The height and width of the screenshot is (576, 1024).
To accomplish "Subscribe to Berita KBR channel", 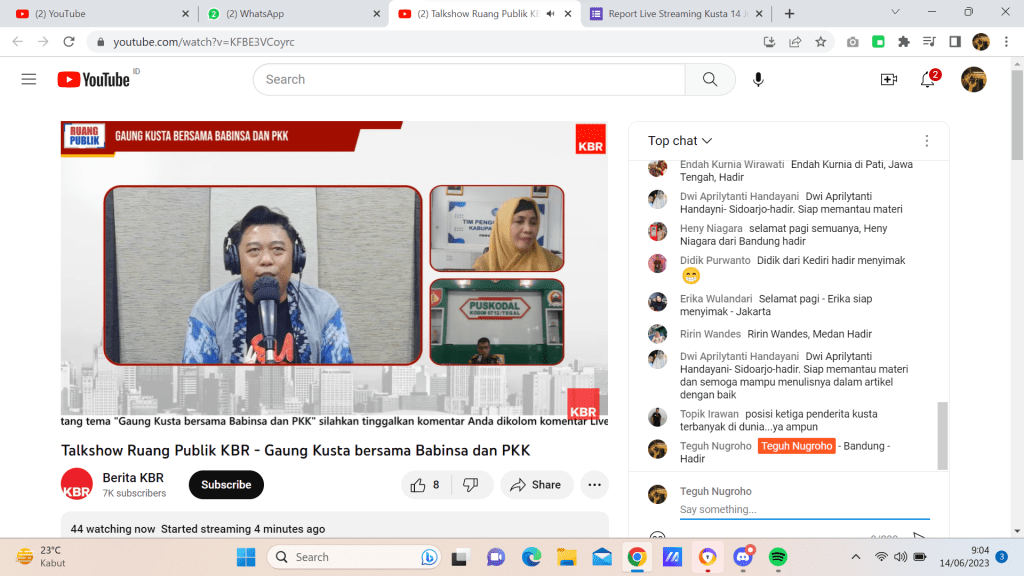I will point(226,485).
